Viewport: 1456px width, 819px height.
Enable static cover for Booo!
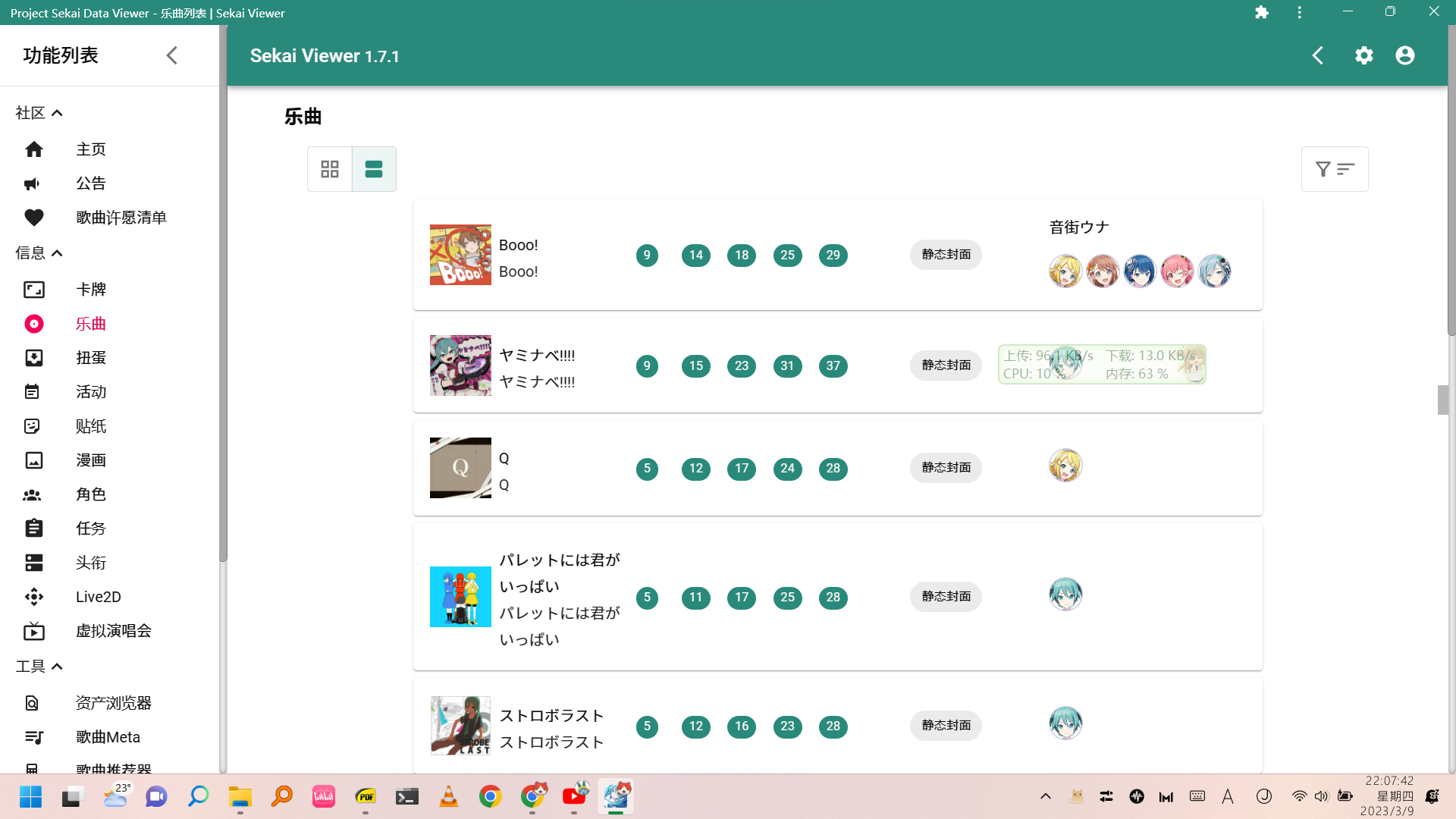point(945,255)
